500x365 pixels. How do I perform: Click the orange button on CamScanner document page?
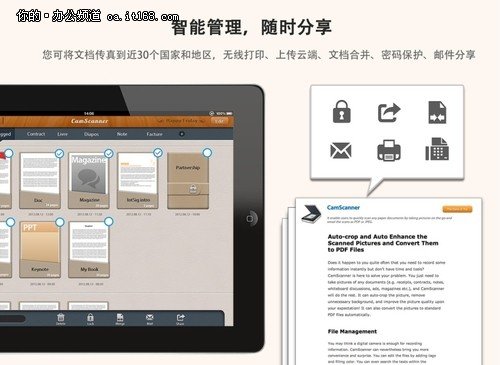pos(457,209)
